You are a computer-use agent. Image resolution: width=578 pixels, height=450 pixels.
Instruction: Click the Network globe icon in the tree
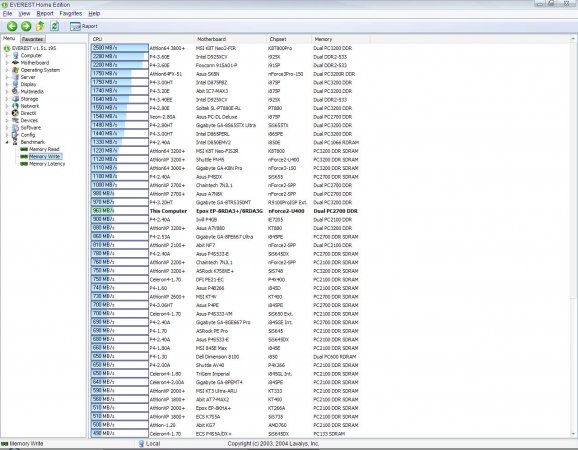click(15, 106)
